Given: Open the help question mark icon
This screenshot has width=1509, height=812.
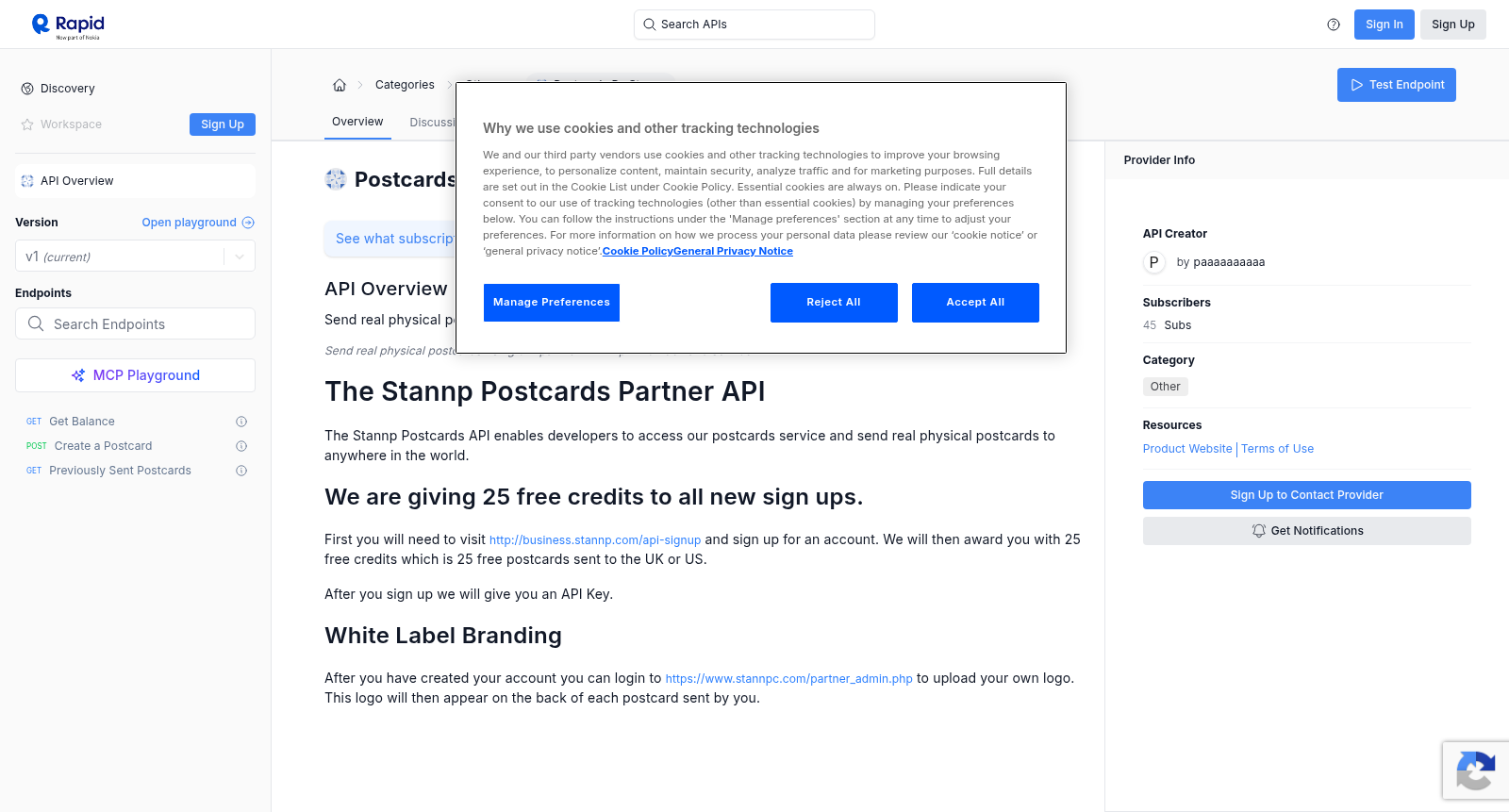Looking at the screenshot, I should point(1334,25).
